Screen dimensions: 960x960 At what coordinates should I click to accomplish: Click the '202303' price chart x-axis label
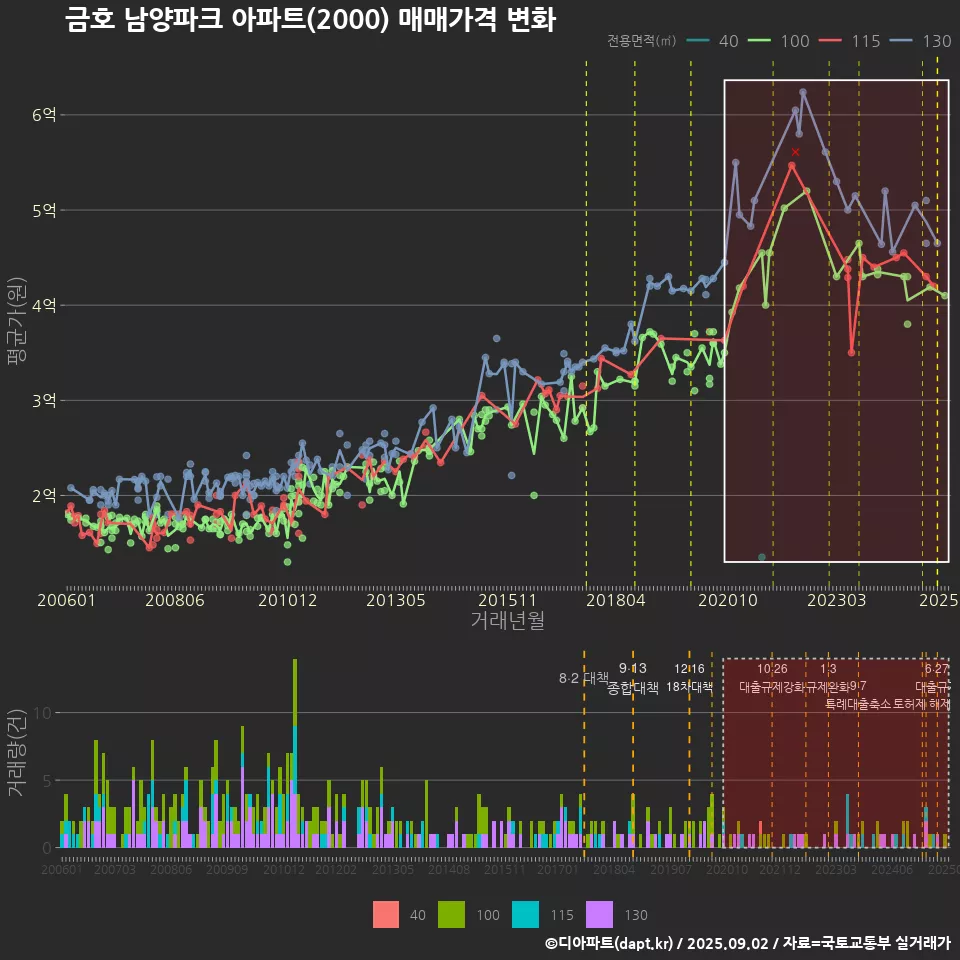coord(836,600)
